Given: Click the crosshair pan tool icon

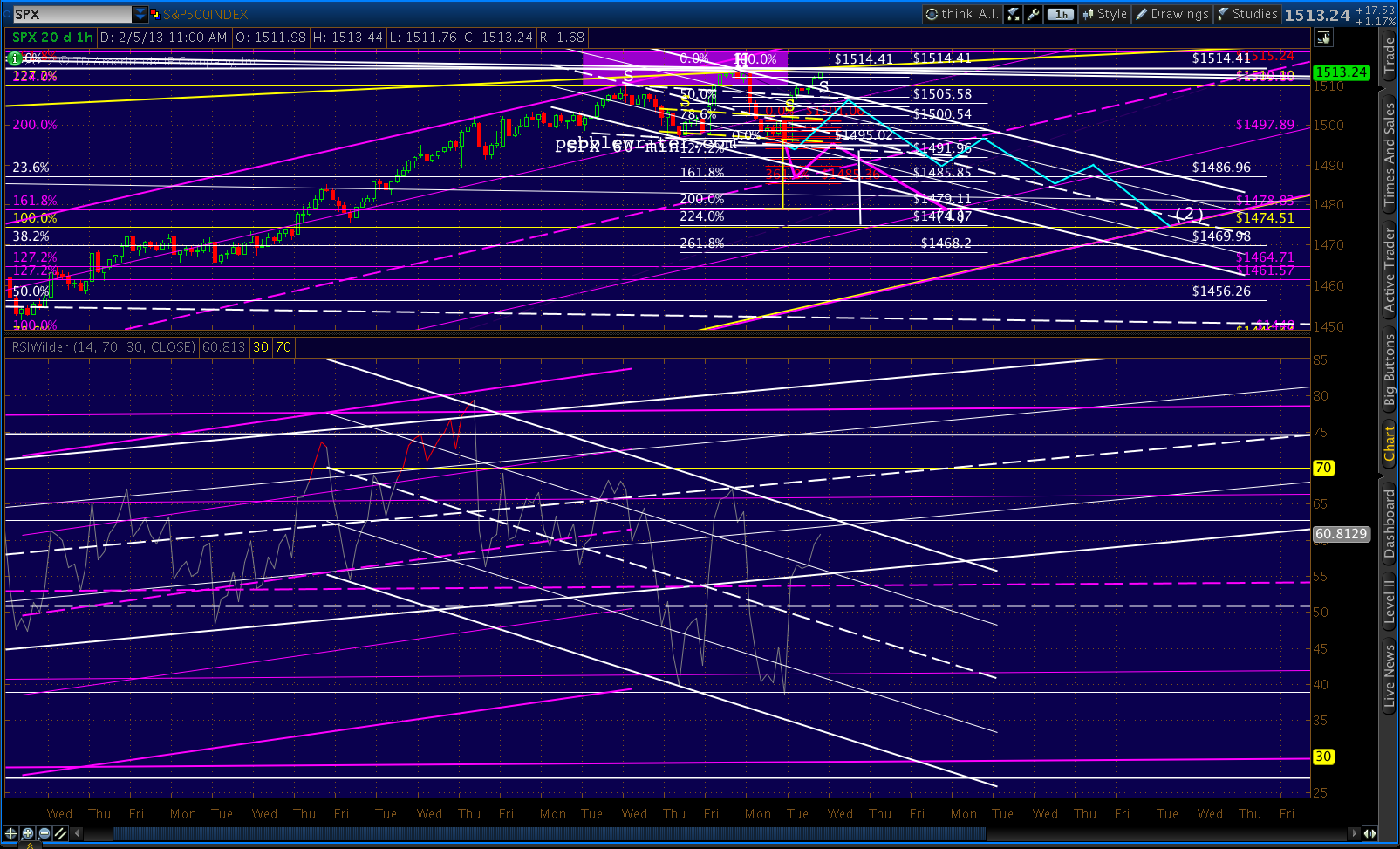Looking at the screenshot, I should [11, 833].
